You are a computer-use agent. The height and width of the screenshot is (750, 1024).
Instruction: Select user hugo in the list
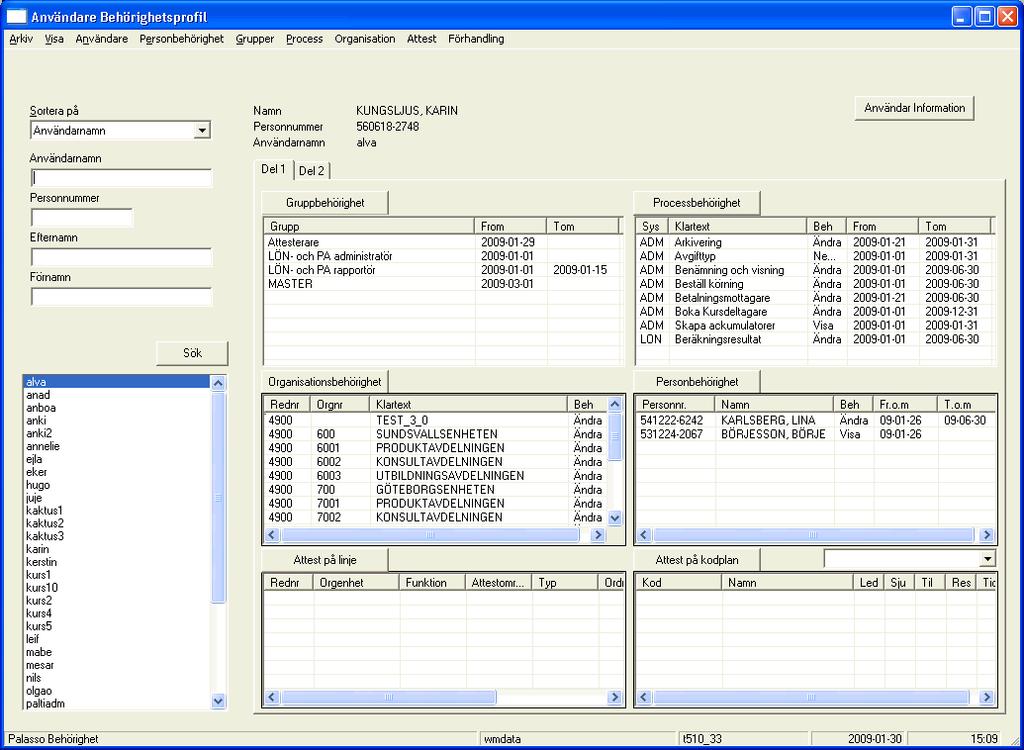[117, 485]
